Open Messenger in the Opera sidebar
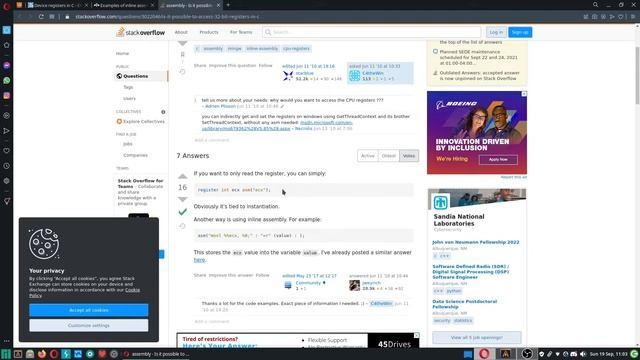The image size is (640, 360). click(x=7, y=65)
